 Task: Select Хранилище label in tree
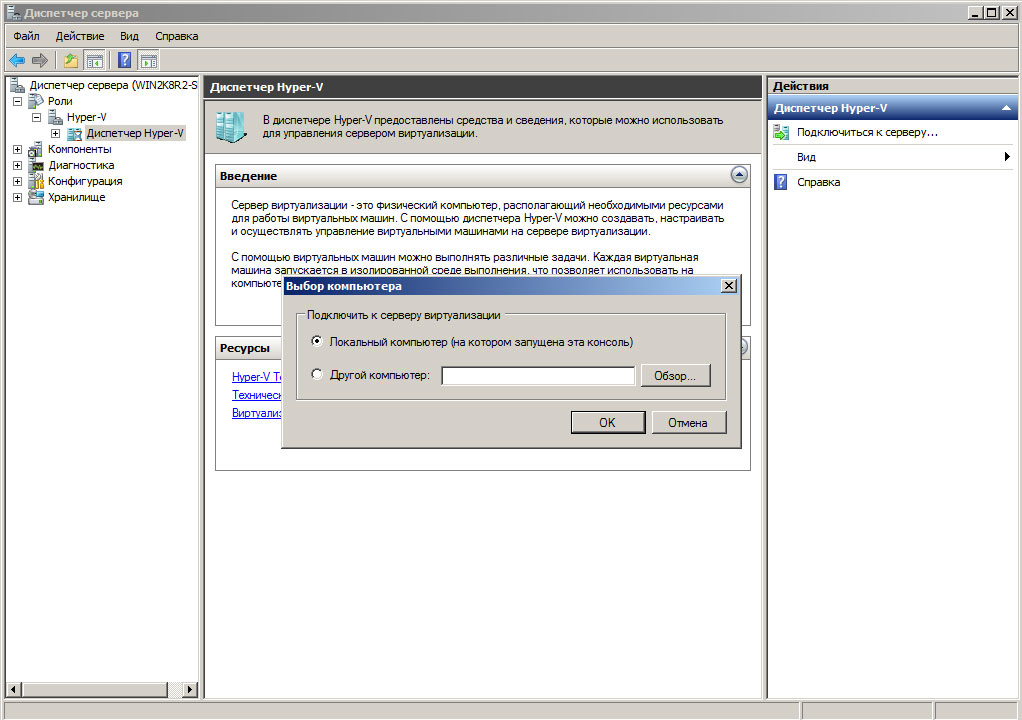[76, 197]
